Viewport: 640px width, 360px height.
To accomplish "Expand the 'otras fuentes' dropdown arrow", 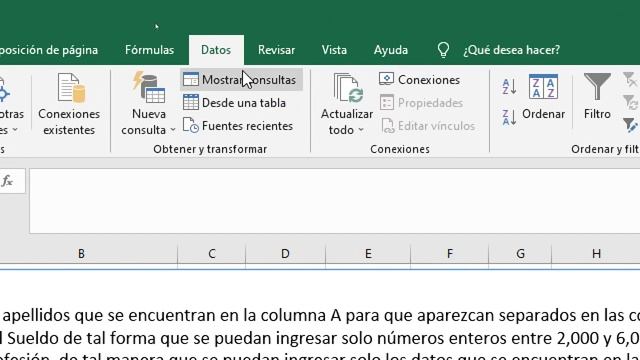I will point(15,130).
